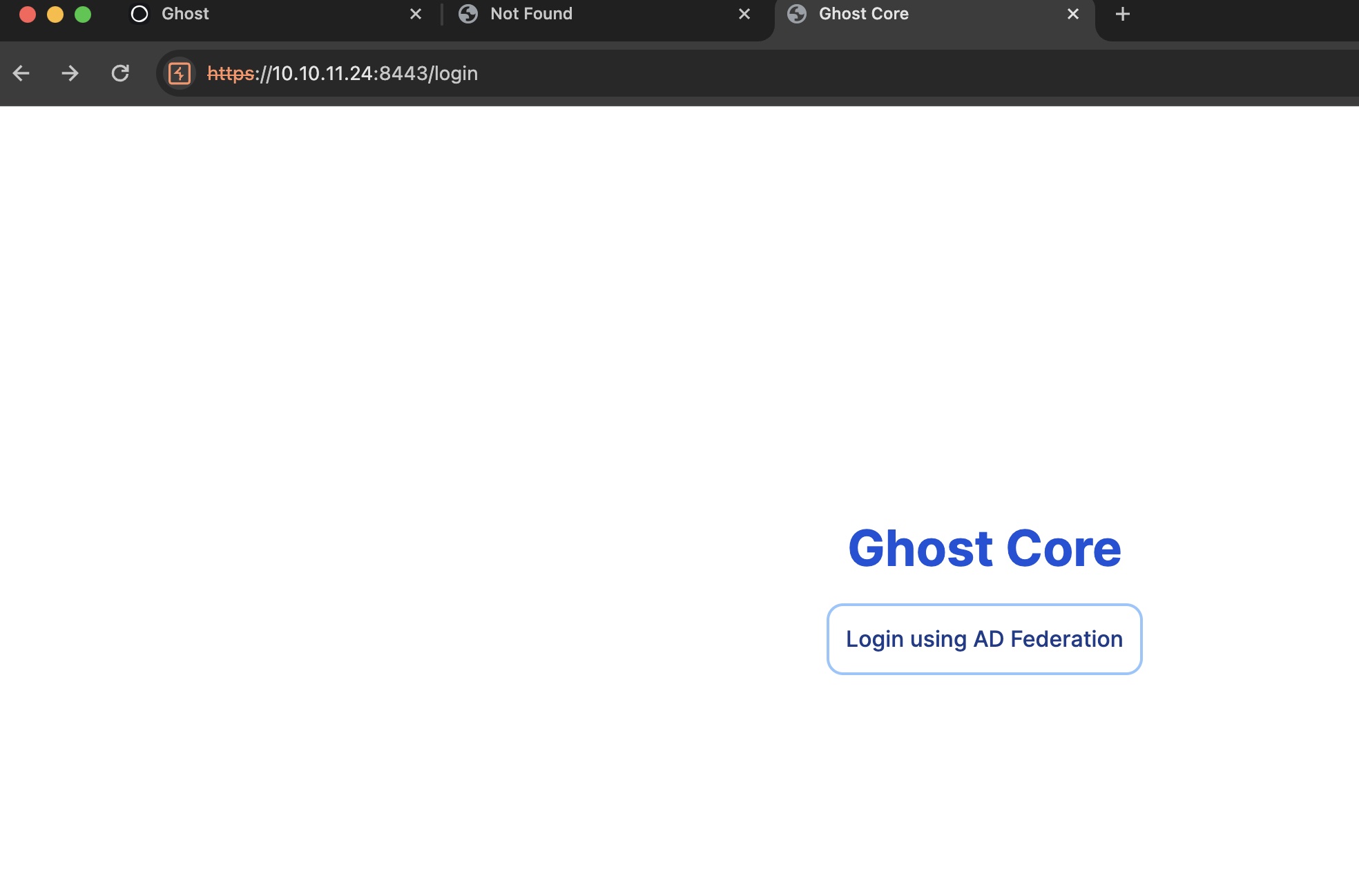Close the Not Found tab

pos(744,14)
